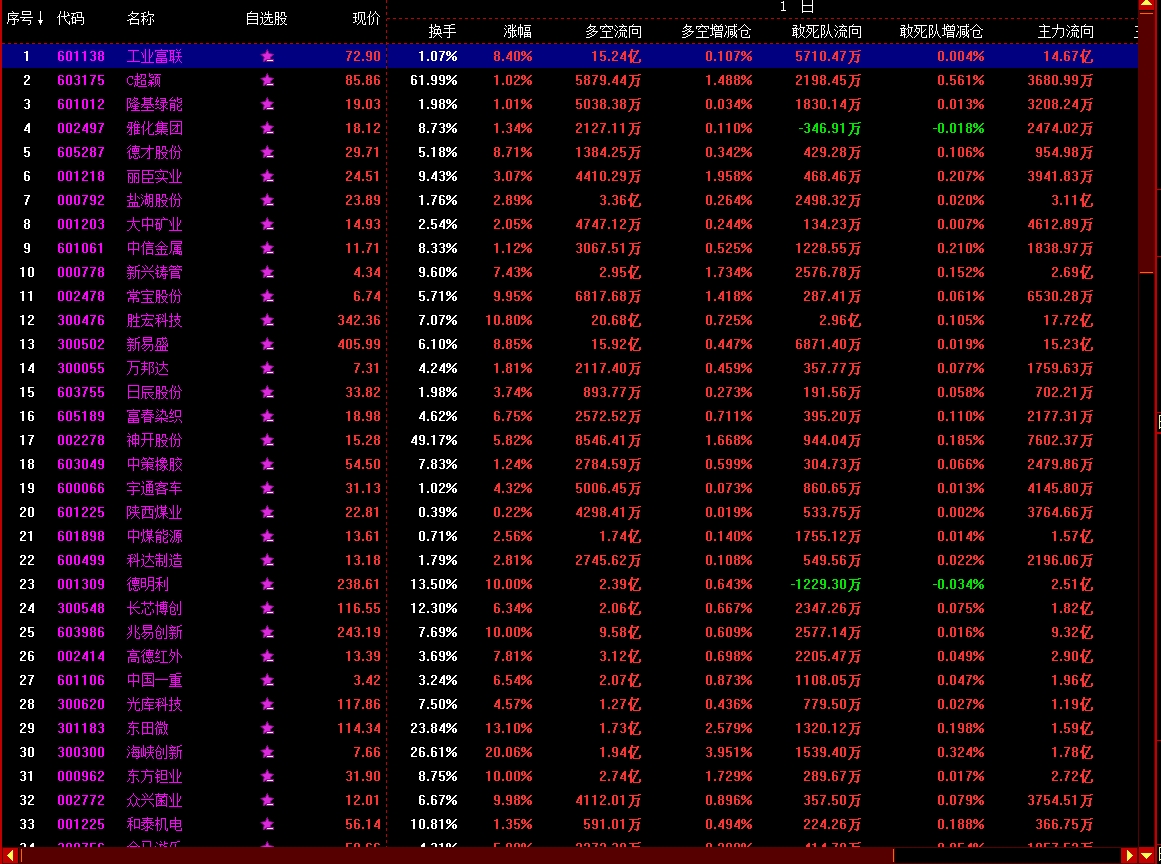Toggle favorite star for 富春染织
Image resolution: width=1161 pixels, height=864 pixels.
tap(267, 417)
